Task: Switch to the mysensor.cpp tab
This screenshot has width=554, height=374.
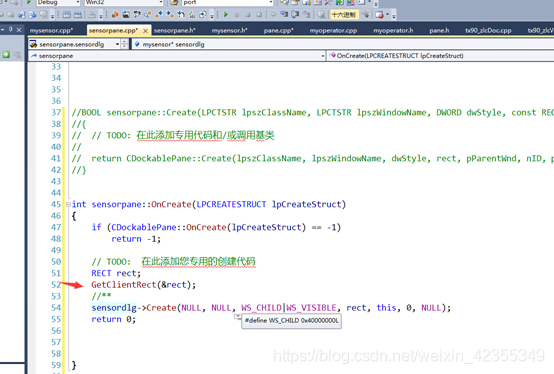Action: (x=52, y=30)
